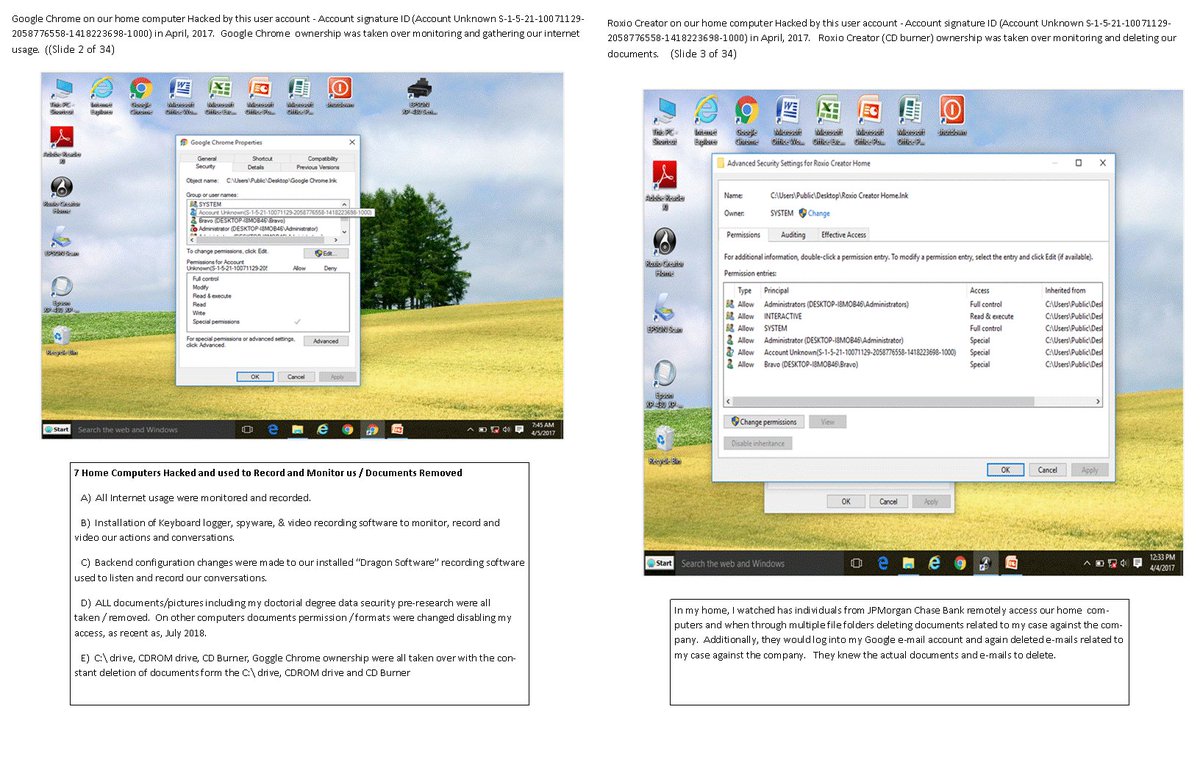Click the volume icon in Slide 2 system tray

[506, 429]
